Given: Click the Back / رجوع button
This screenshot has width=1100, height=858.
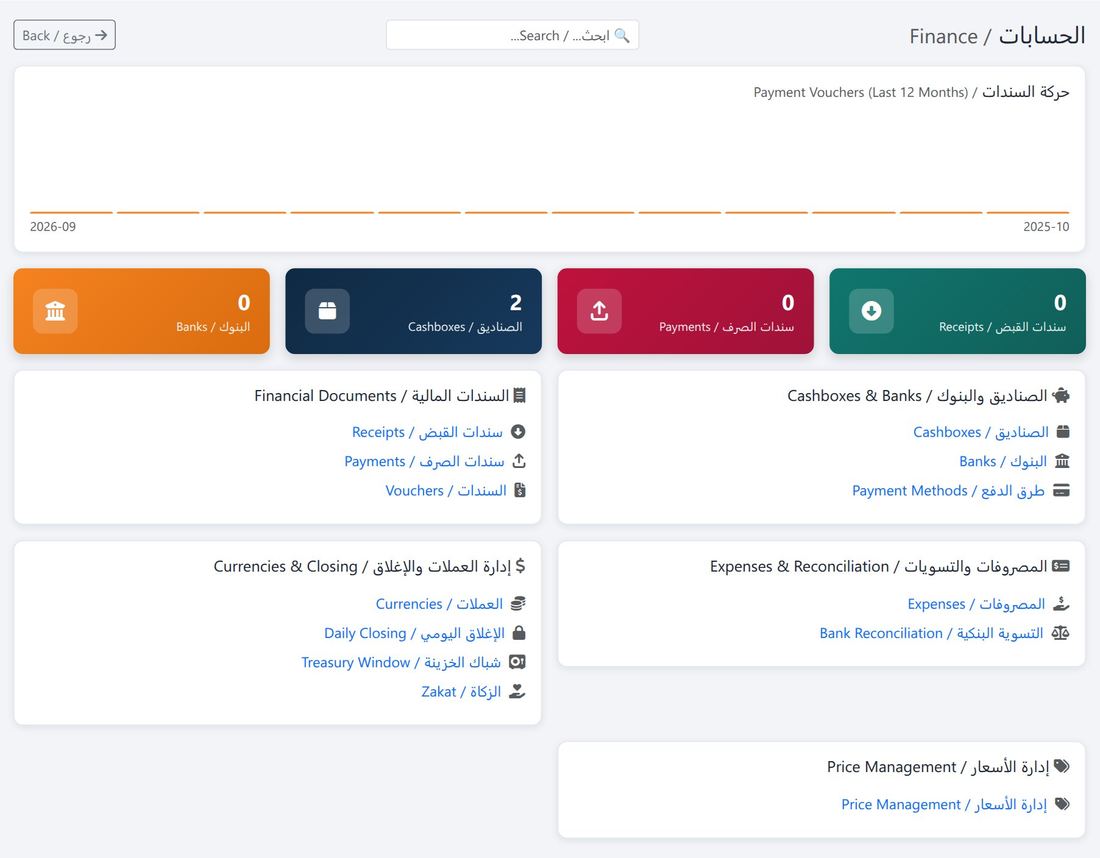Looking at the screenshot, I should point(65,35).
